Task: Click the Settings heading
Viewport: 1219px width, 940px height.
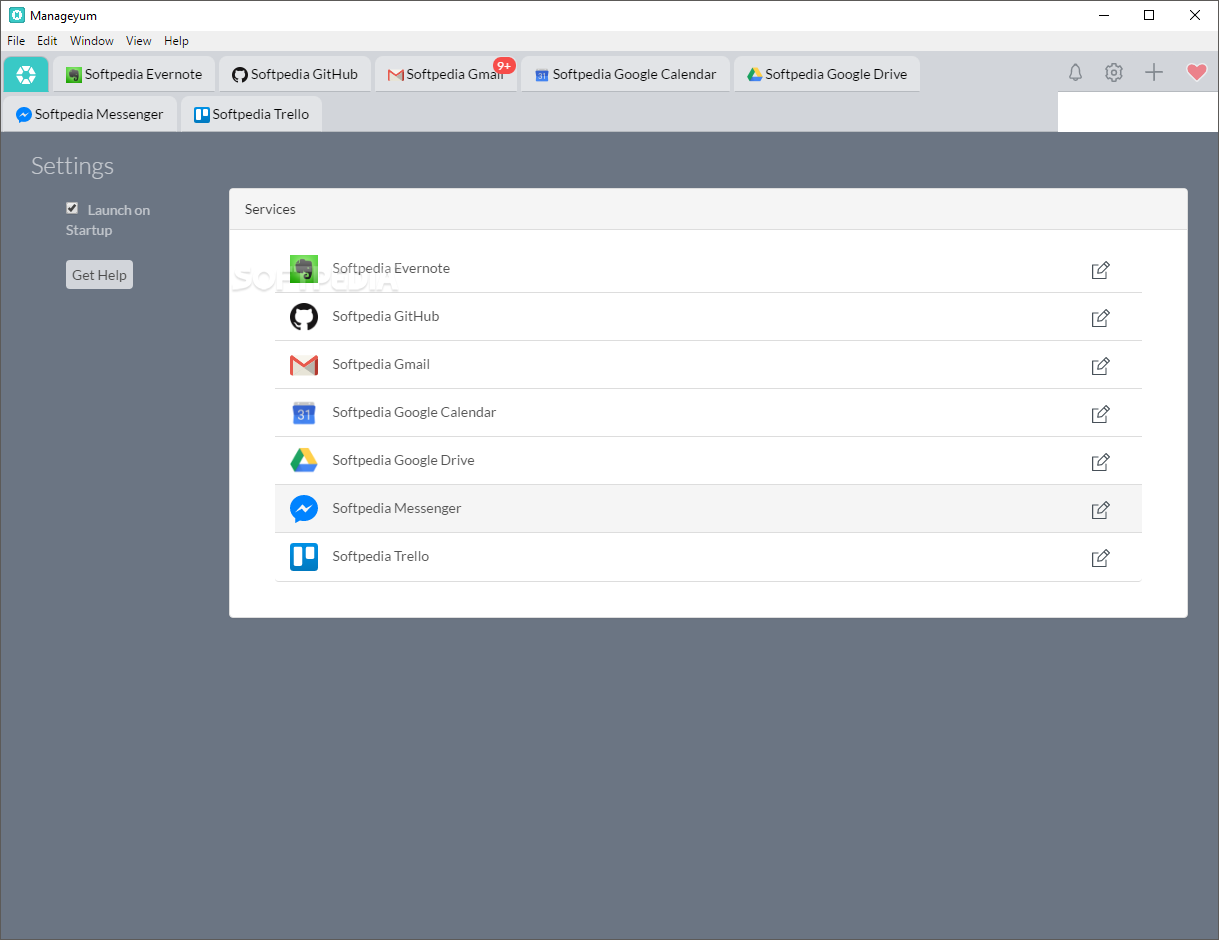Action: (x=72, y=166)
